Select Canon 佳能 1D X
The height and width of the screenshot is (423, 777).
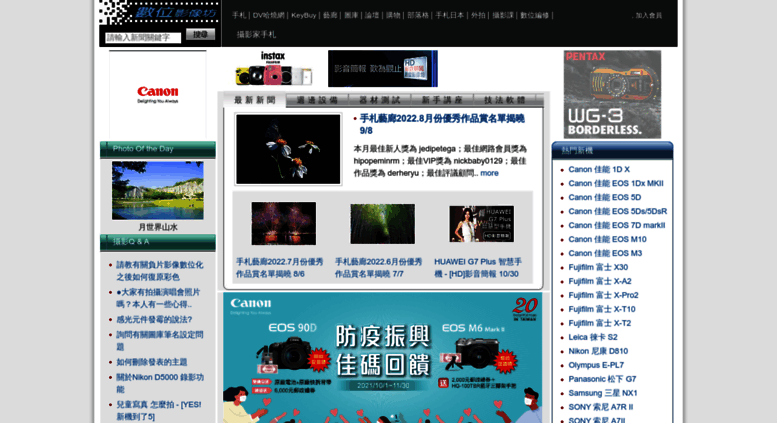[x=599, y=169]
